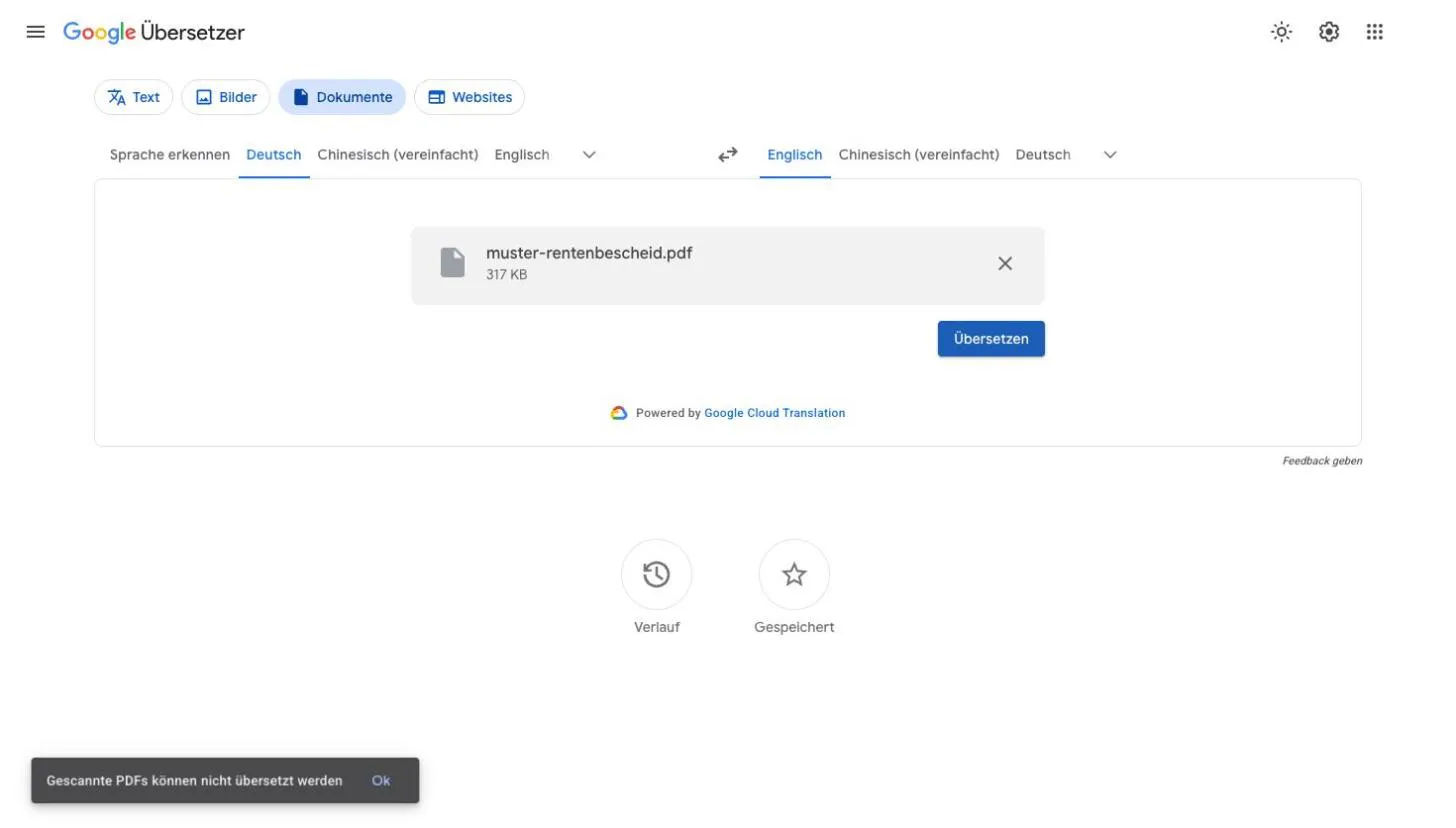Click the 317 KB file size
The image size is (1456, 828).
point(507,275)
